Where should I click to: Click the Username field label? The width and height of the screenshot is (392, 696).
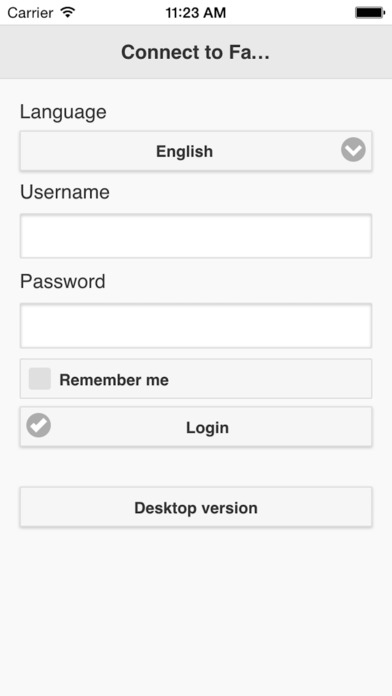point(65,192)
